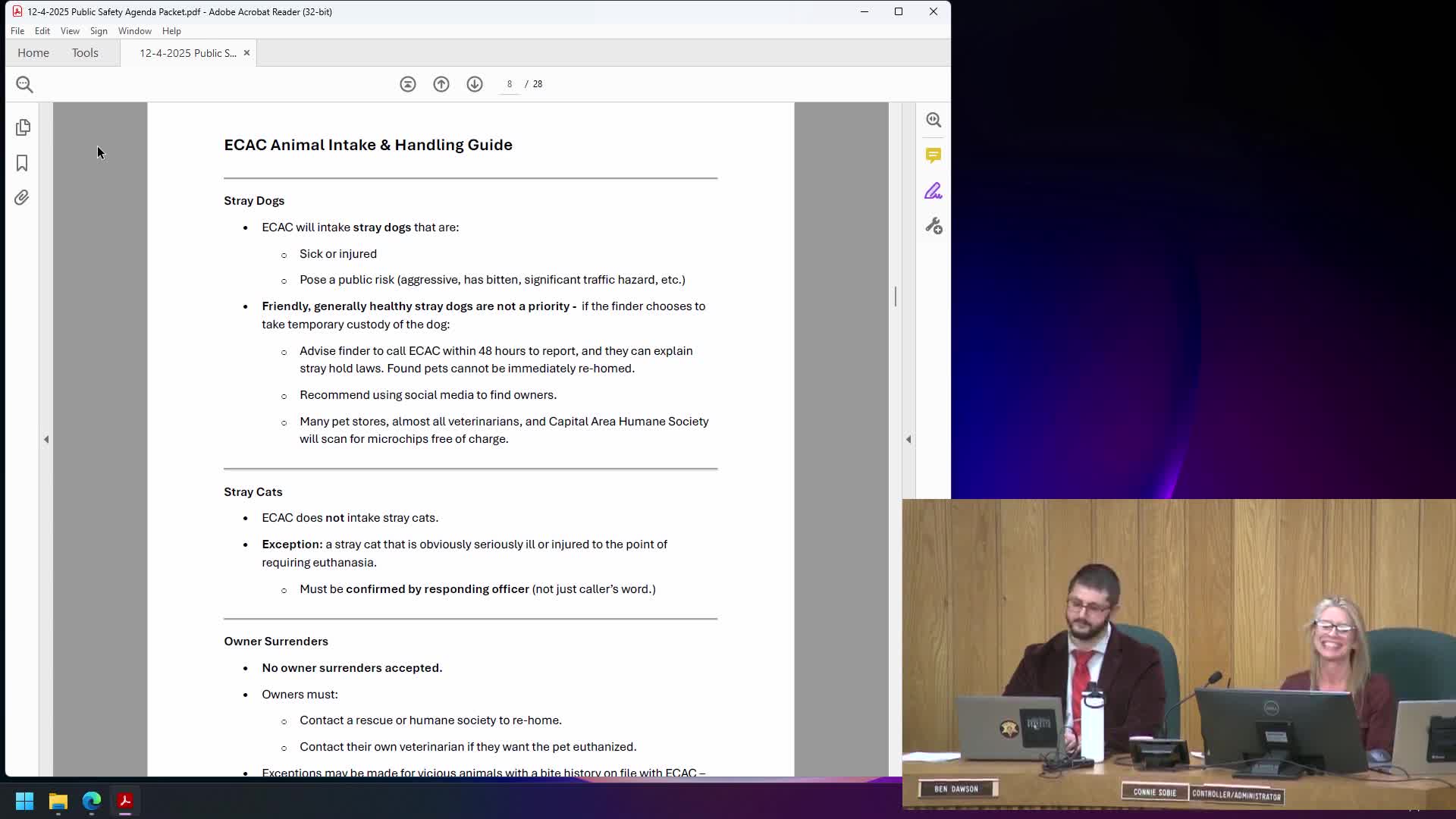Open the Fill & Sign pen tool
The image size is (1456, 819).
coord(934,191)
